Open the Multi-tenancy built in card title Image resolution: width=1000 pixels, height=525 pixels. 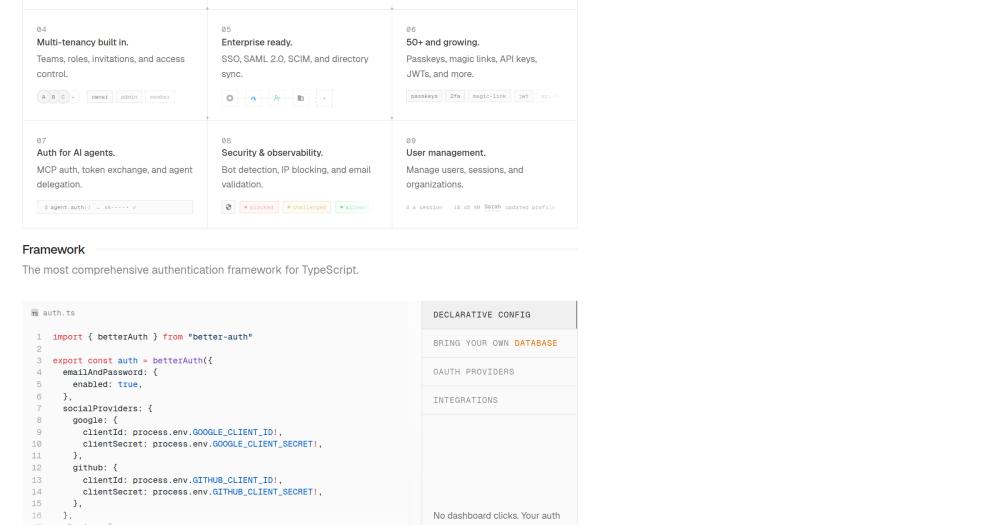(82, 42)
